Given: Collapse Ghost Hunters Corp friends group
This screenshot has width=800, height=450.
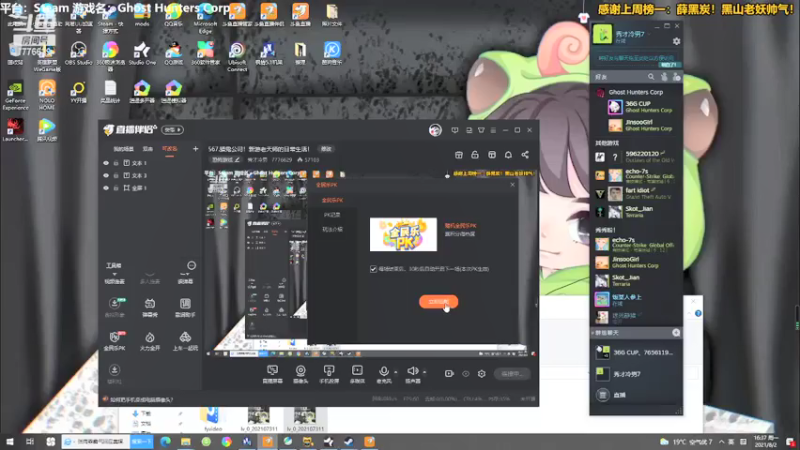Looking at the screenshot, I should tap(636, 92).
